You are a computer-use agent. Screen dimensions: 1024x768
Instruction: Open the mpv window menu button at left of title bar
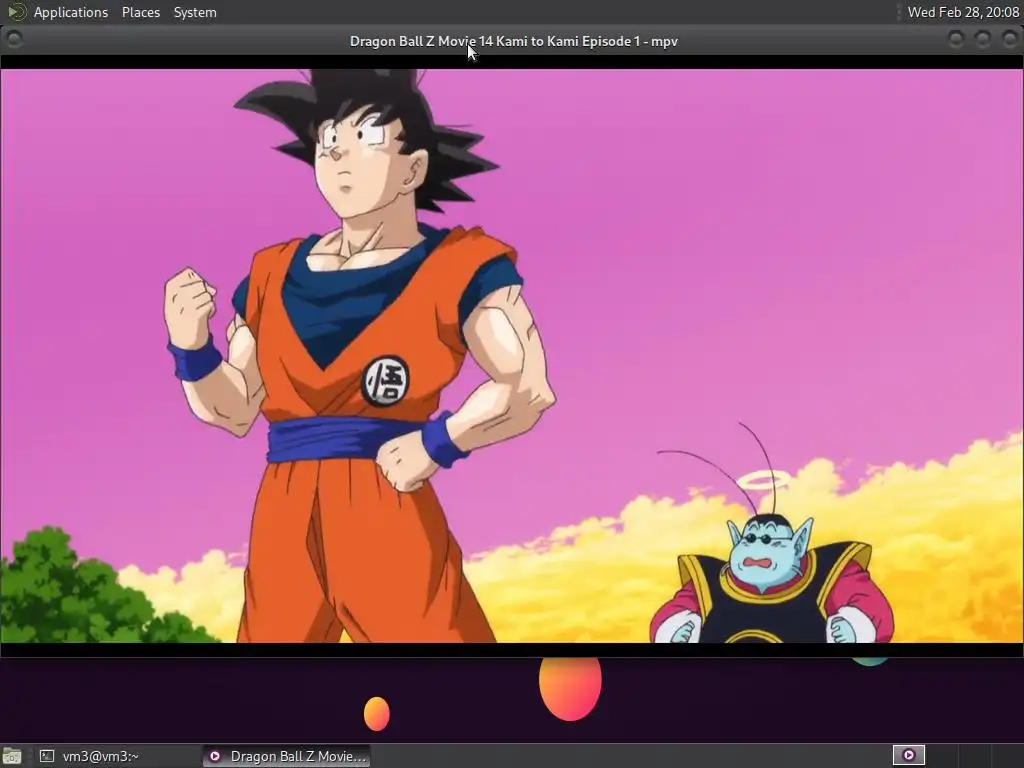[x=14, y=40]
